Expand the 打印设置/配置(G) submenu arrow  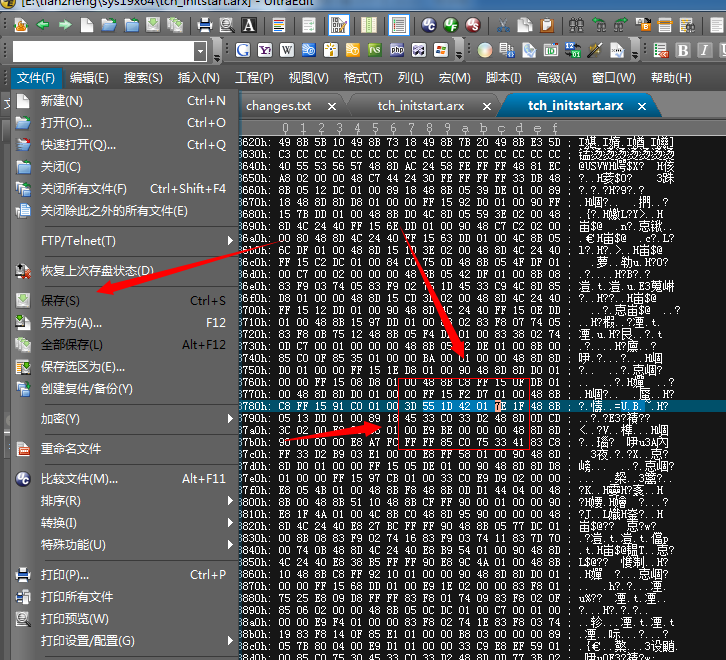tap(230, 641)
